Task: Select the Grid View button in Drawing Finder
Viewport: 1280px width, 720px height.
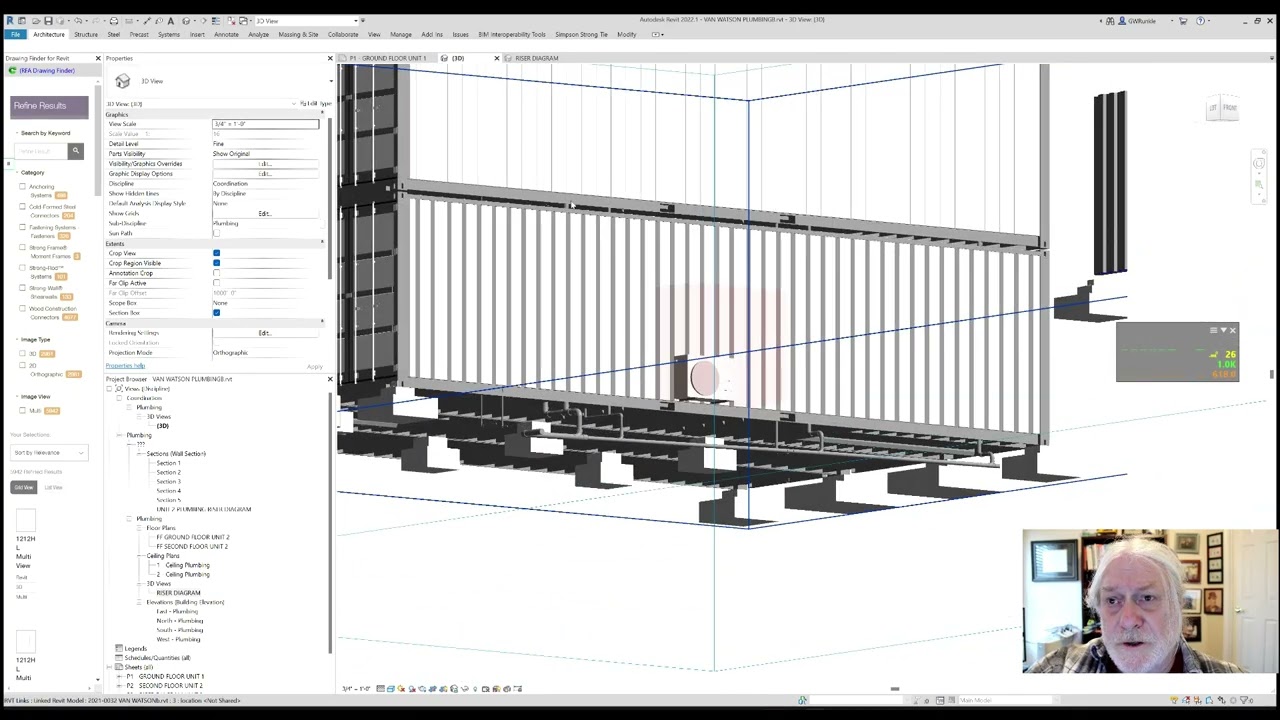Action: point(23,487)
